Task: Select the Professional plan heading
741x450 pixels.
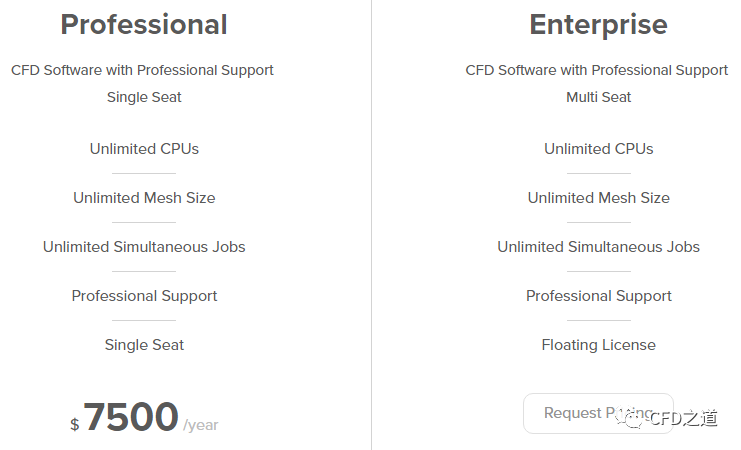Action: (x=144, y=24)
